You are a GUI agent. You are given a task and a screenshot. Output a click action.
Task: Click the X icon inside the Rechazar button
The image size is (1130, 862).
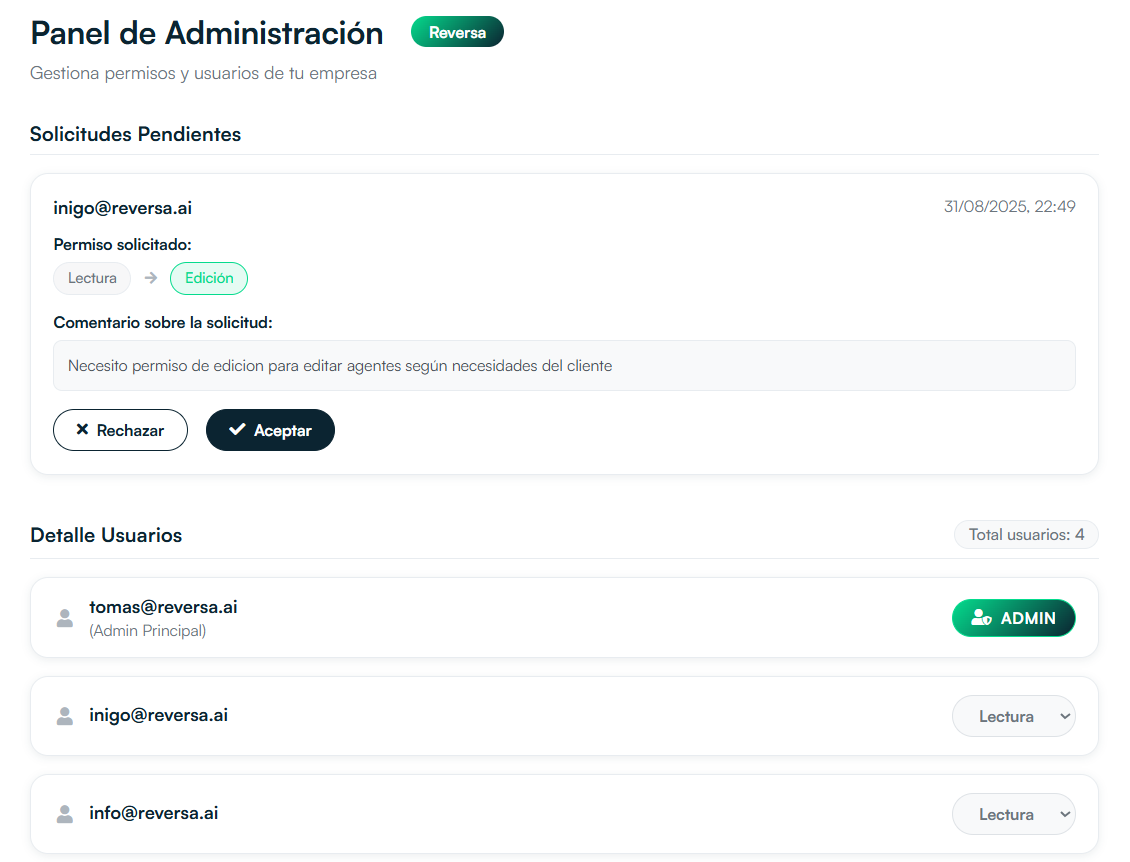[83, 430]
